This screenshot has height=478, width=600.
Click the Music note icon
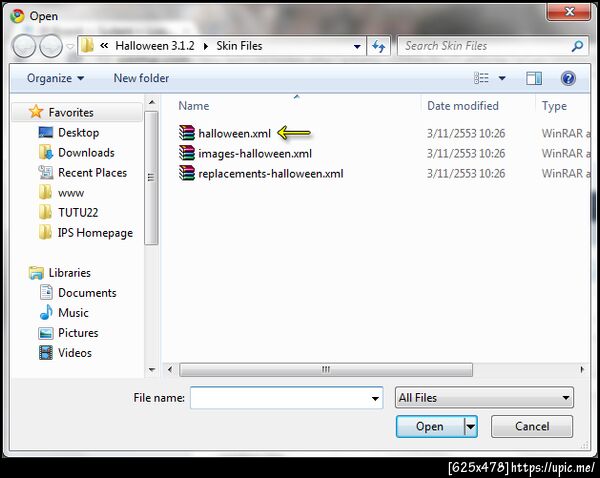[46, 312]
